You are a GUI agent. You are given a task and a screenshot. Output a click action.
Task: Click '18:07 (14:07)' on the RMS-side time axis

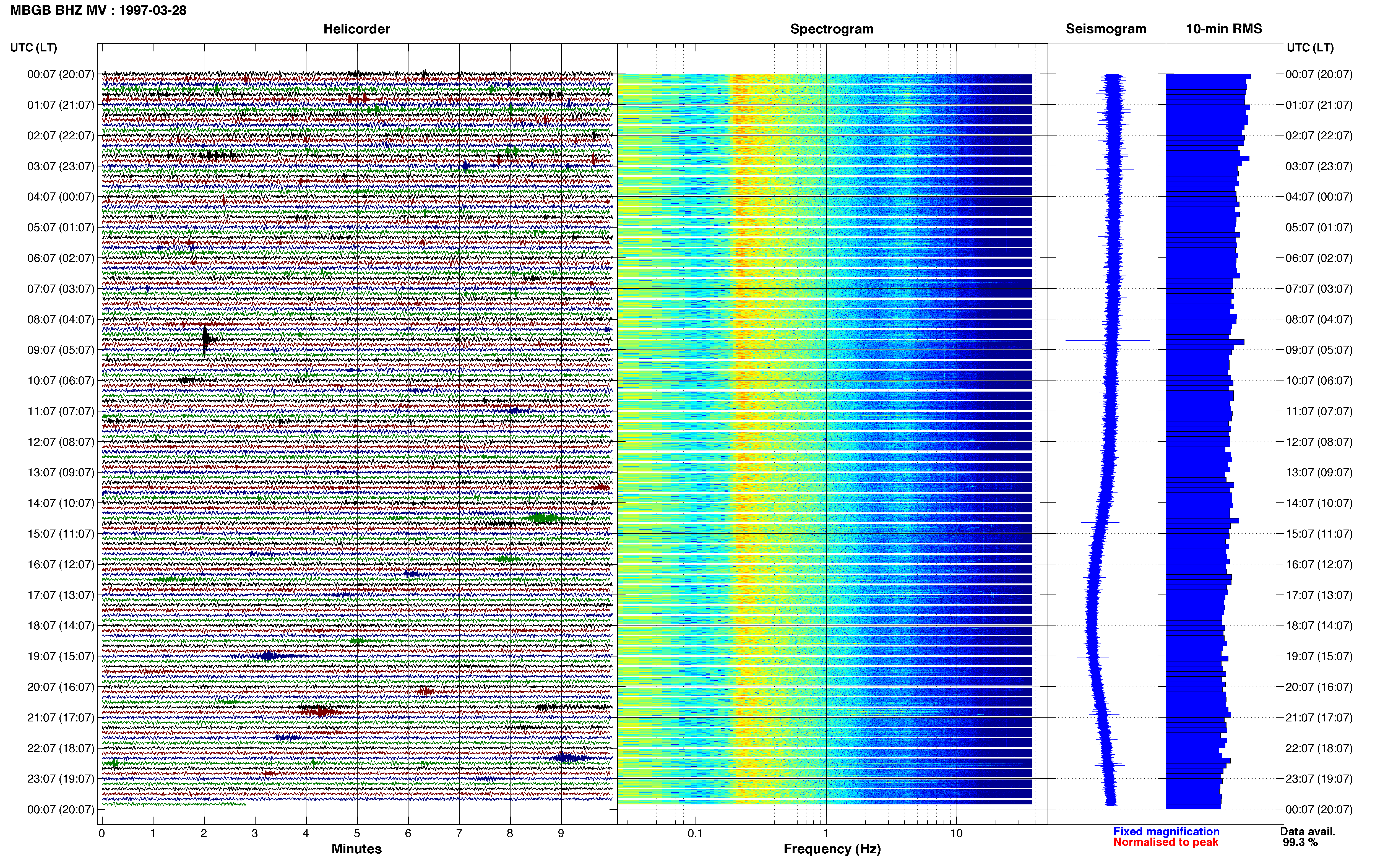coord(1319,626)
